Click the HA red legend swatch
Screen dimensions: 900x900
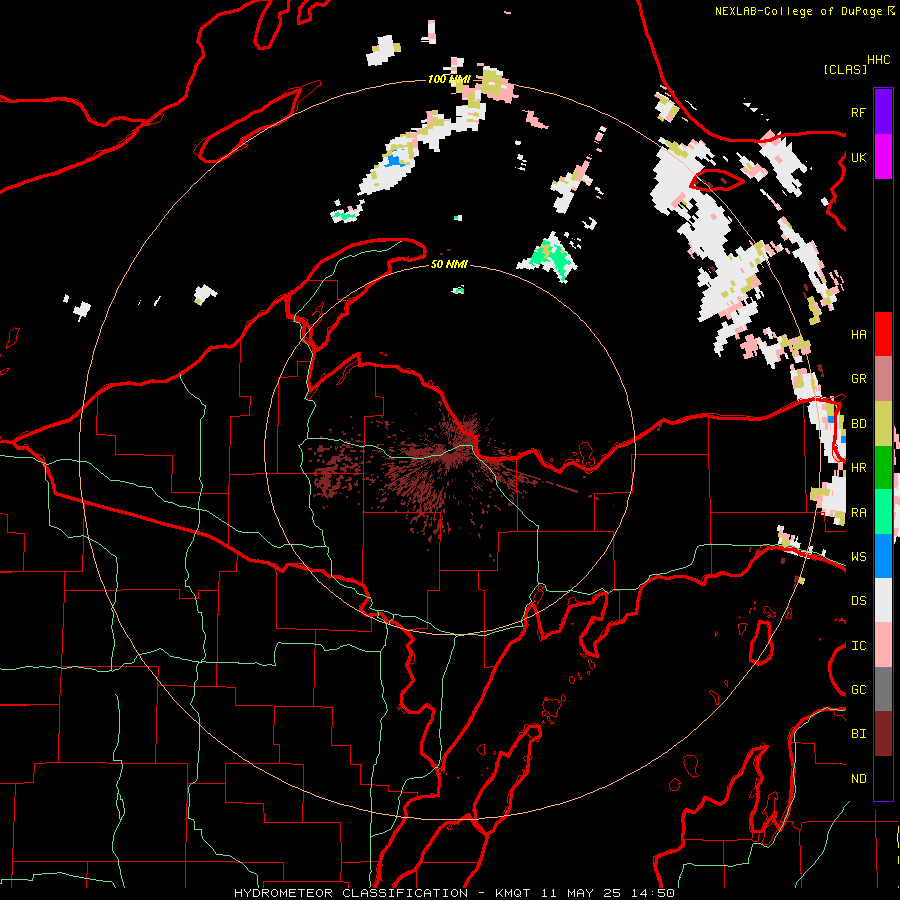(883, 334)
